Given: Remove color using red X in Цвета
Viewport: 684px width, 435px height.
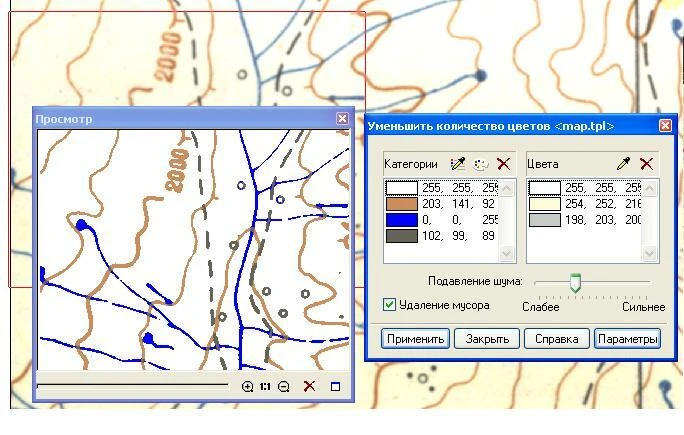Looking at the screenshot, I should pyautogui.click(x=647, y=164).
